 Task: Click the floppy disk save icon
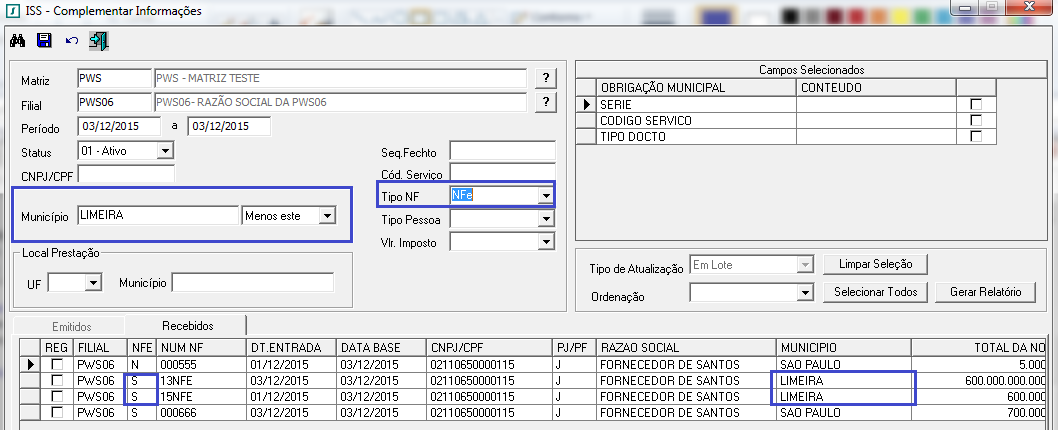44,41
